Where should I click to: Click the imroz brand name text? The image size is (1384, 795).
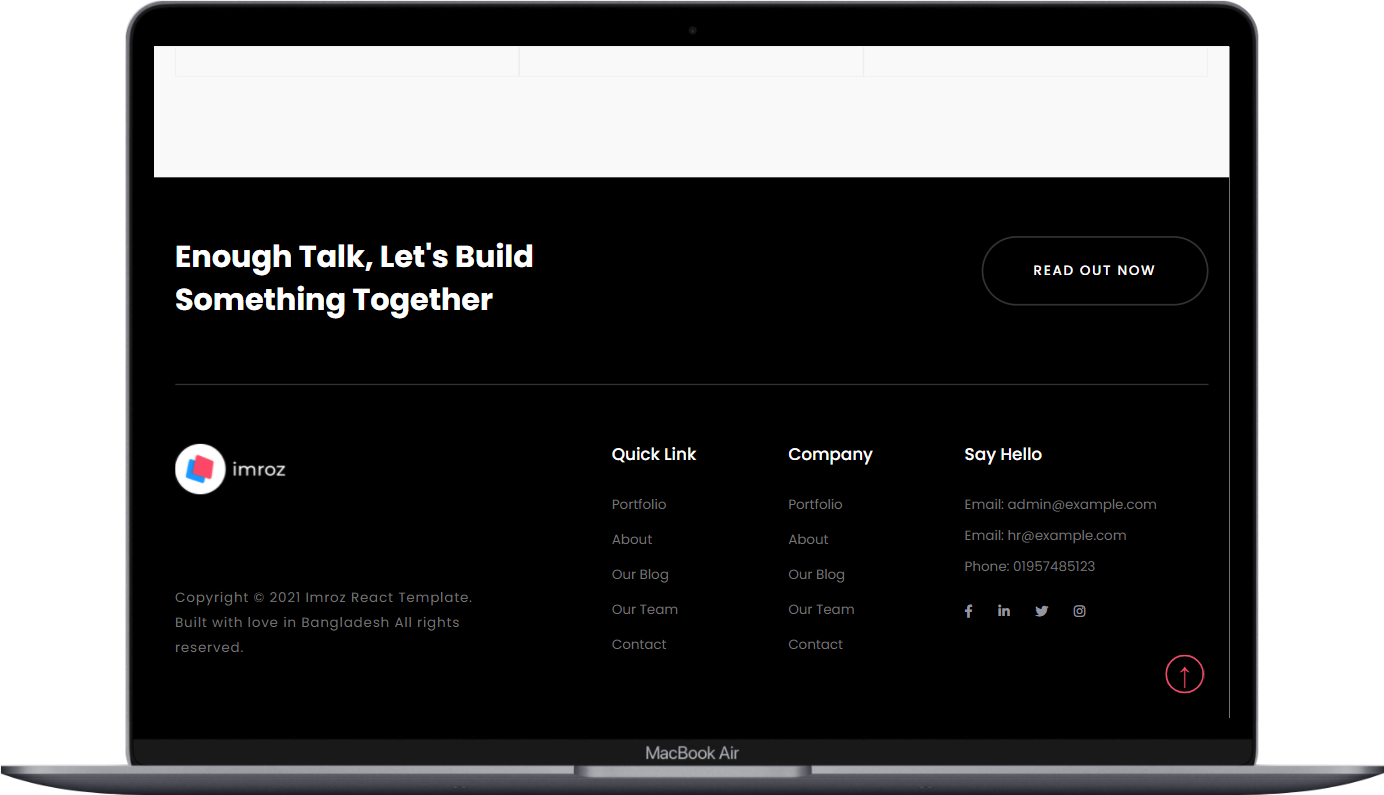tap(259, 469)
